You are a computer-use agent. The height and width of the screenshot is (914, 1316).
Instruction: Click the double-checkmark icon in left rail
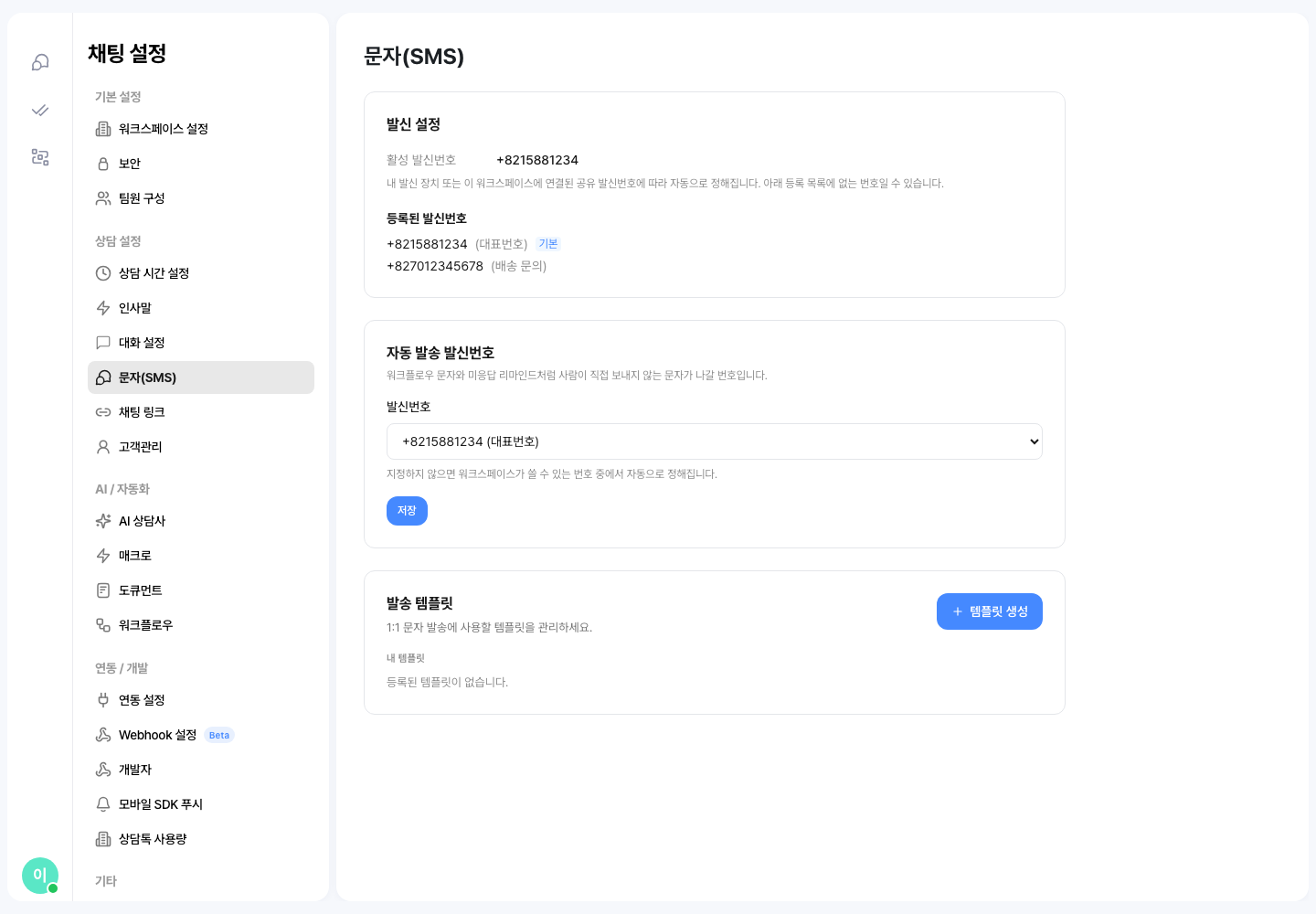click(x=40, y=110)
